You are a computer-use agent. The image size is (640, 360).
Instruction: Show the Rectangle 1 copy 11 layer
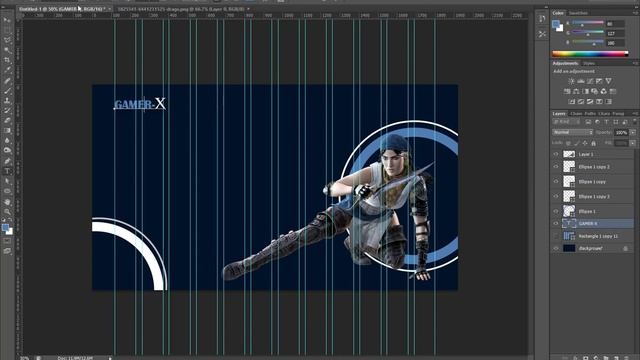pos(556,236)
